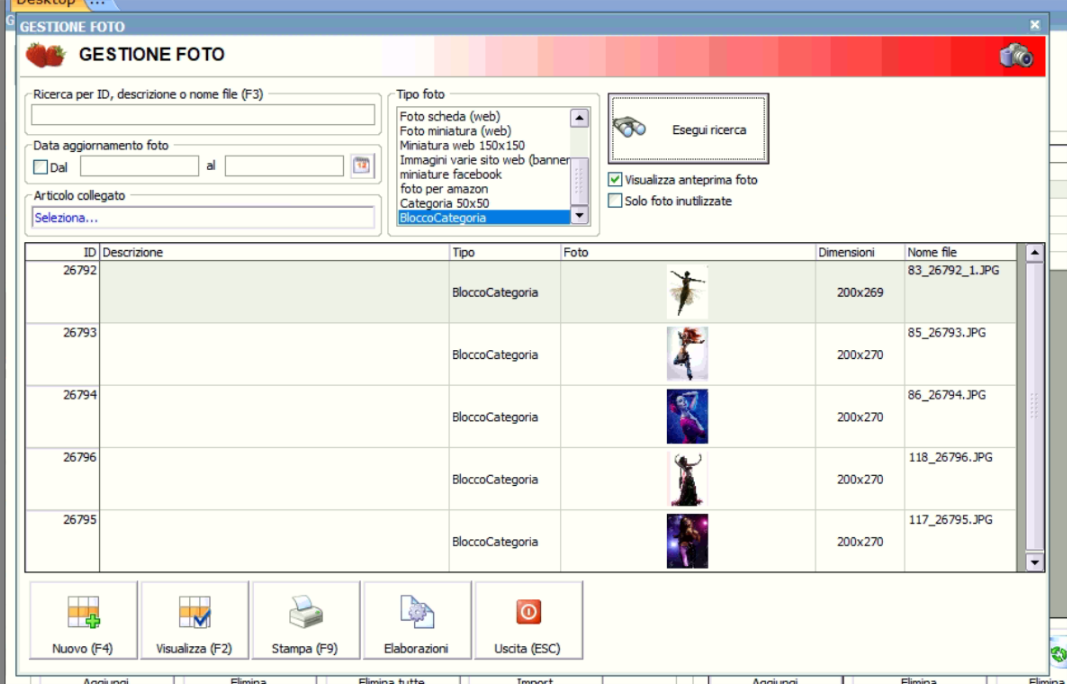The height and width of the screenshot is (684, 1067).
Task: Sort by the Dimensioni column header
Action: (860, 253)
